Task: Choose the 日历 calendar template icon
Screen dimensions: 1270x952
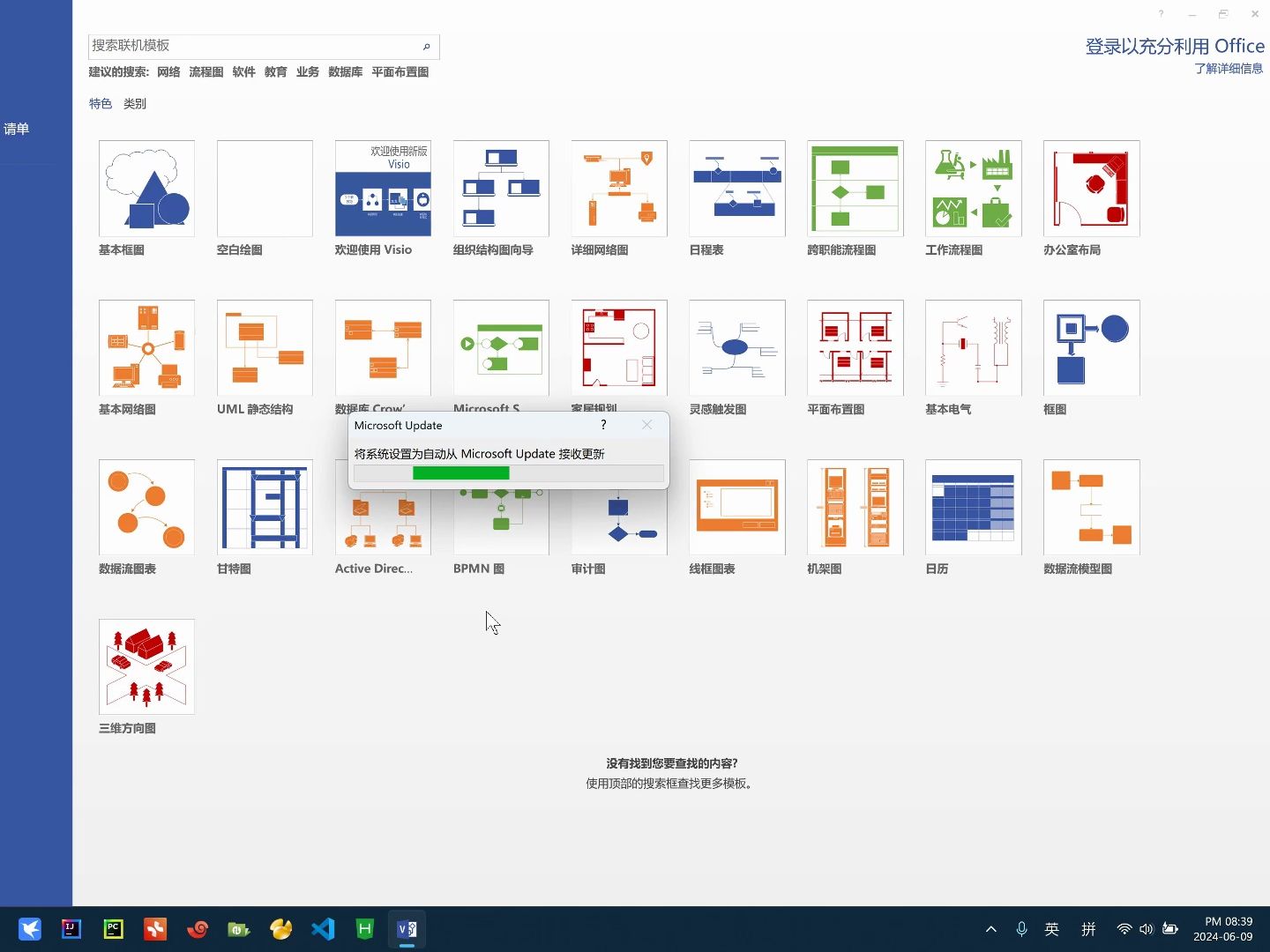Action: pos(974,508)
